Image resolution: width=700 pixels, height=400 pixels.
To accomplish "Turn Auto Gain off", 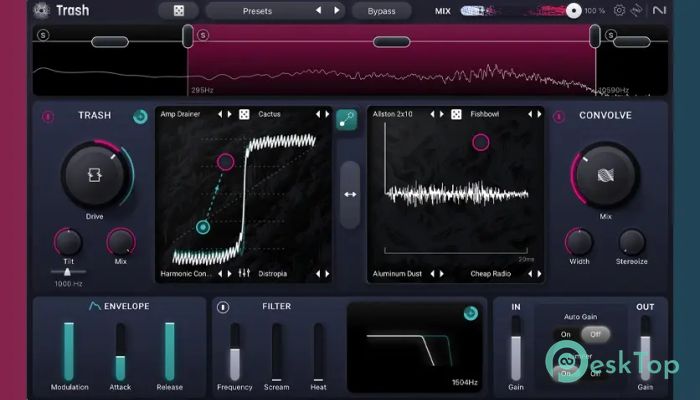I will (x=596, y=335).
